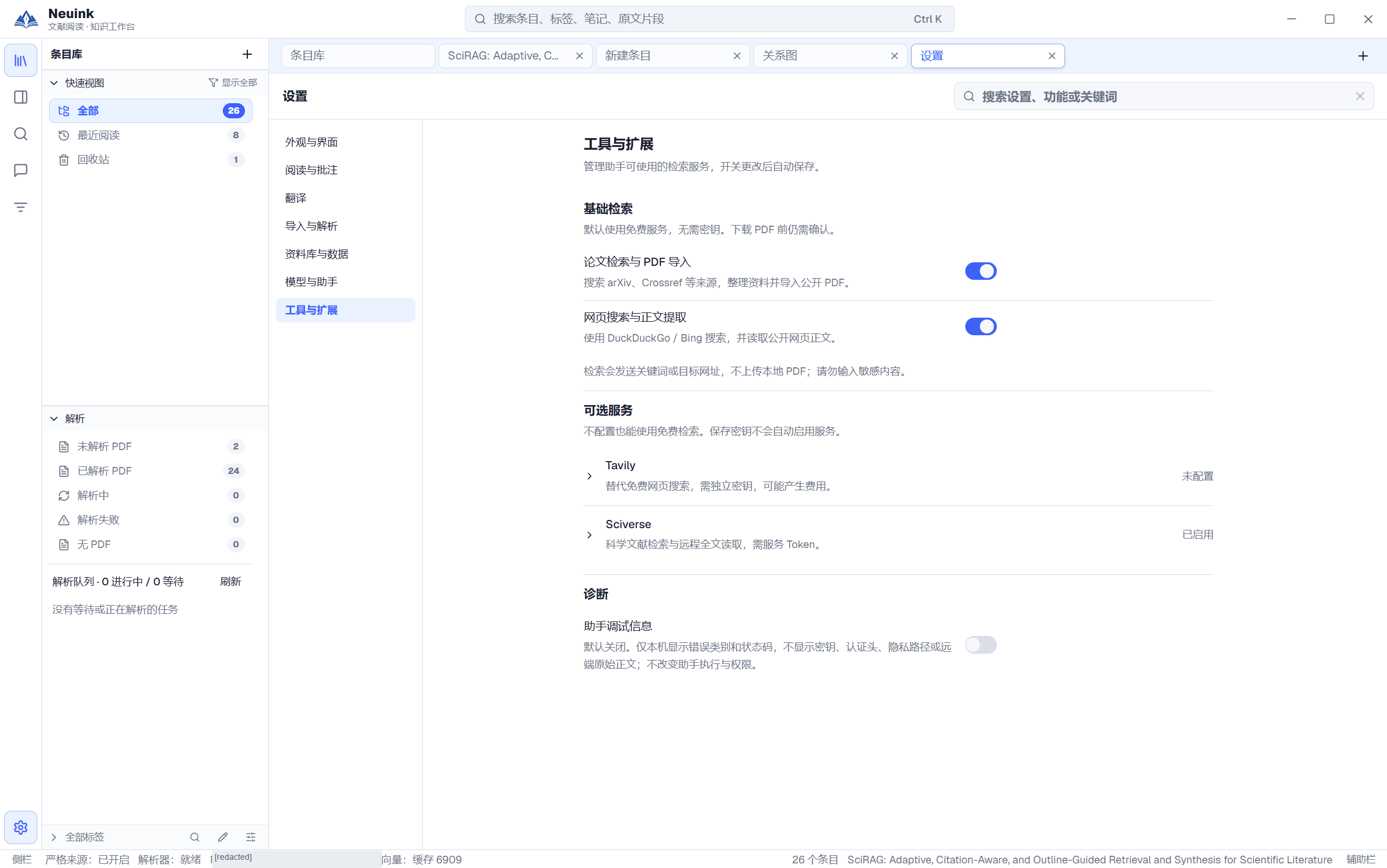Open the library icon in left rail

20,61
